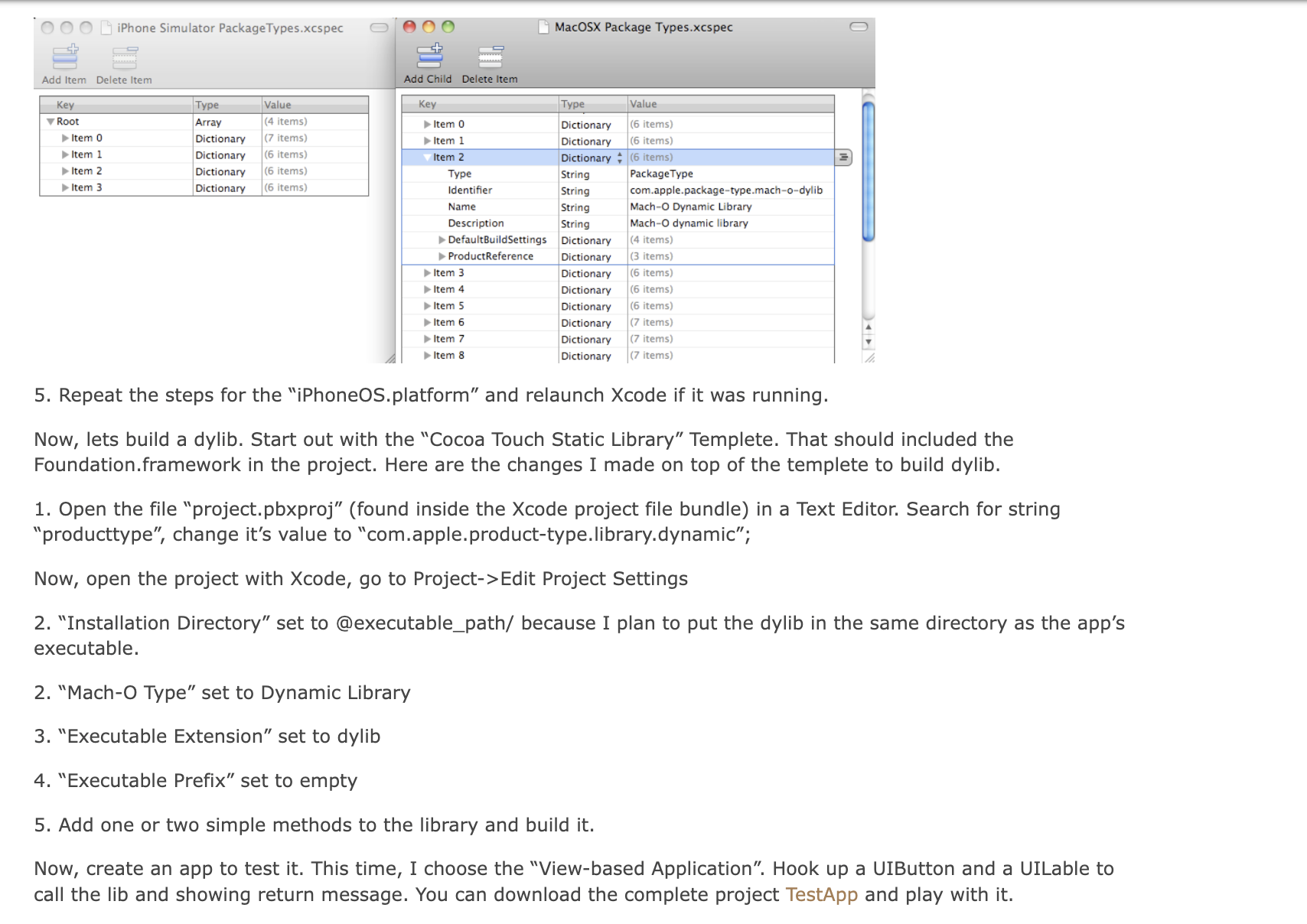Select the 'PackageType' value cell

(661, 174)
